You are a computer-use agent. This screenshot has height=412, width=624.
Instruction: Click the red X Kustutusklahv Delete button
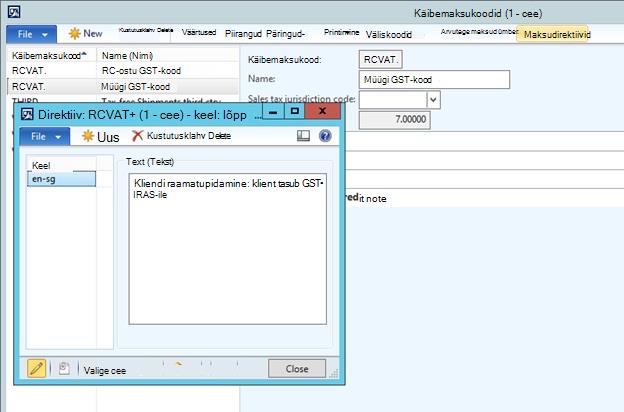pyautogui.click(x=181, y=136)
